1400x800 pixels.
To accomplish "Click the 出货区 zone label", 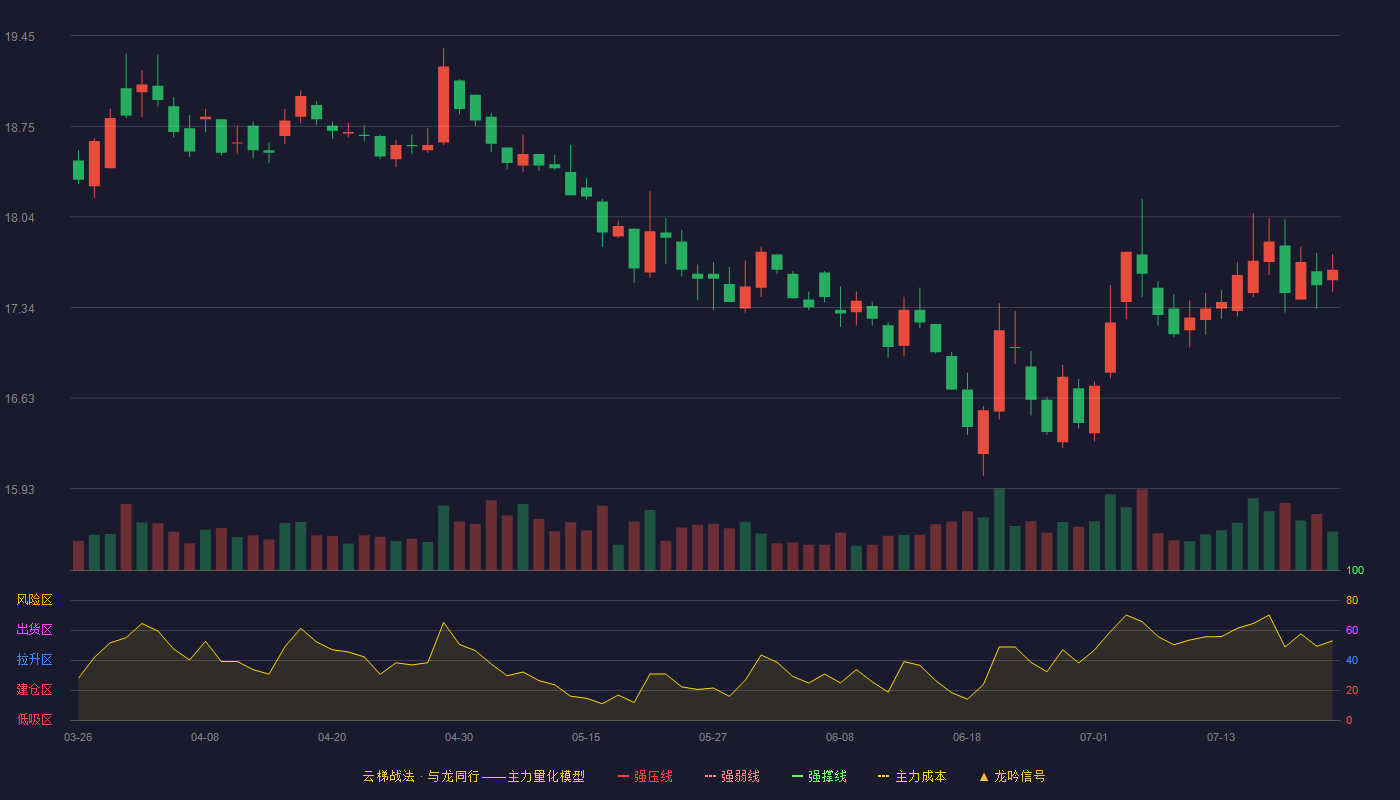I will (34, 630).
